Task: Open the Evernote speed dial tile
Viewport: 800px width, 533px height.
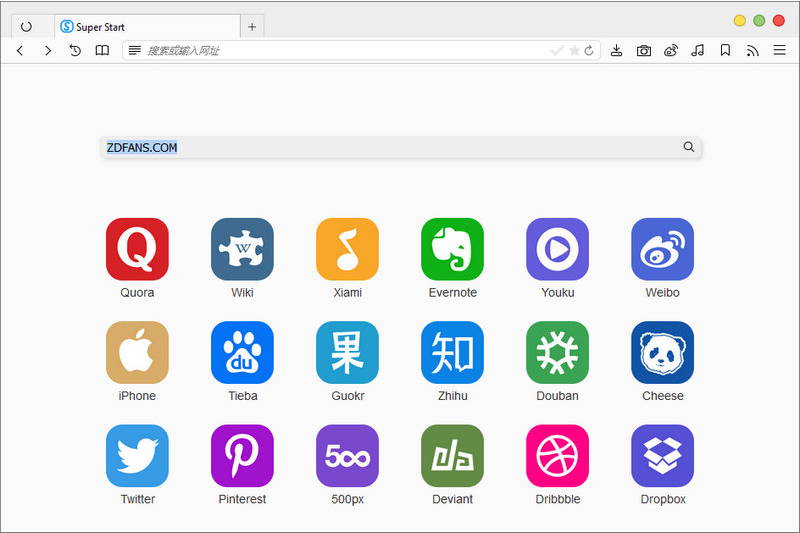Action: 452,249
